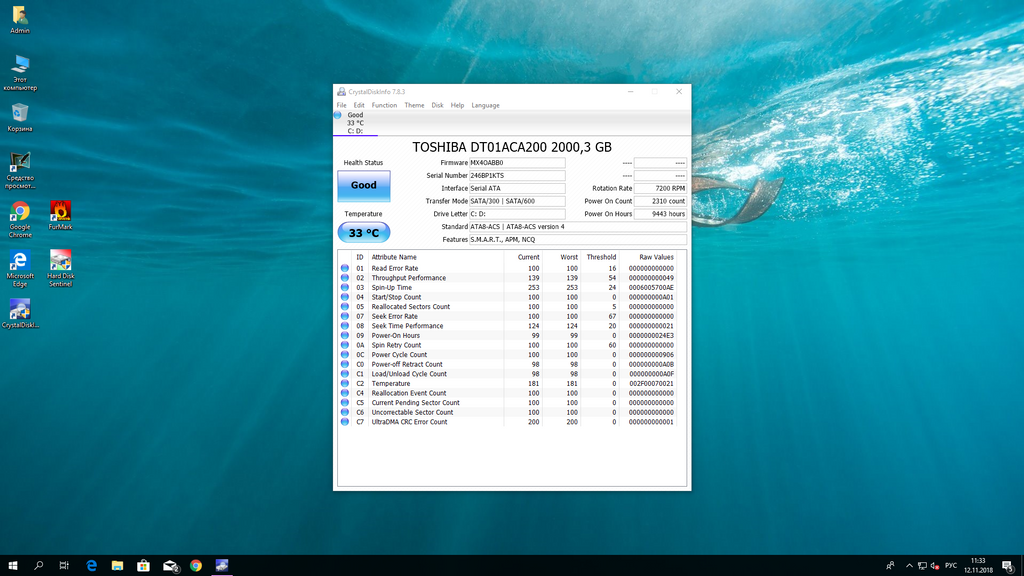Image resolution: width=1024 pixels, height=576 pixels.
Task: Click the Firmware field MX4OABB0
Action: [517, 163]
